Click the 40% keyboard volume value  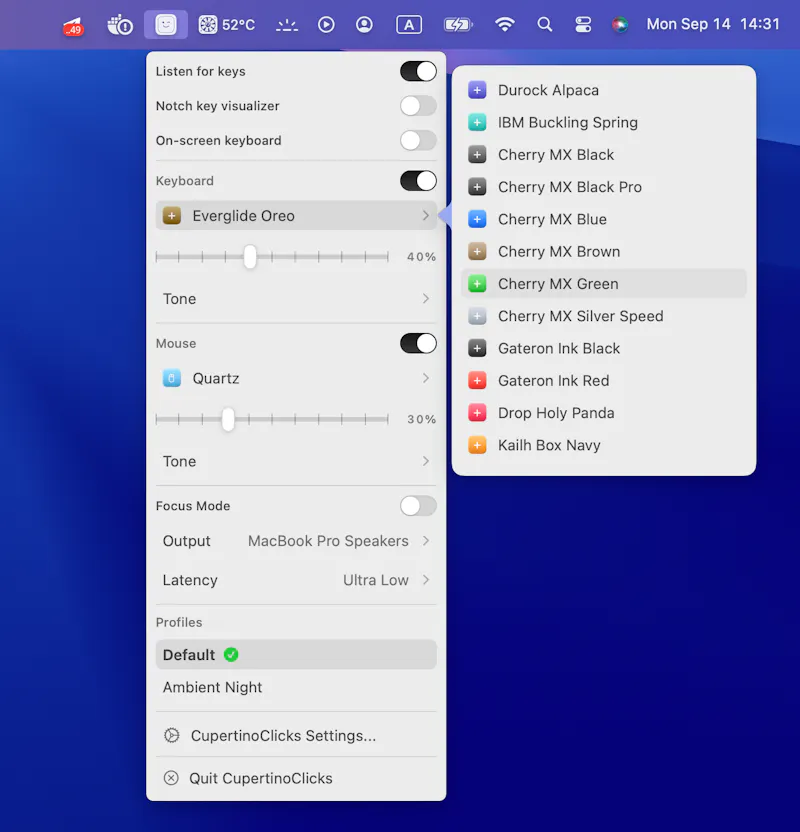click(x=421, y=257)
